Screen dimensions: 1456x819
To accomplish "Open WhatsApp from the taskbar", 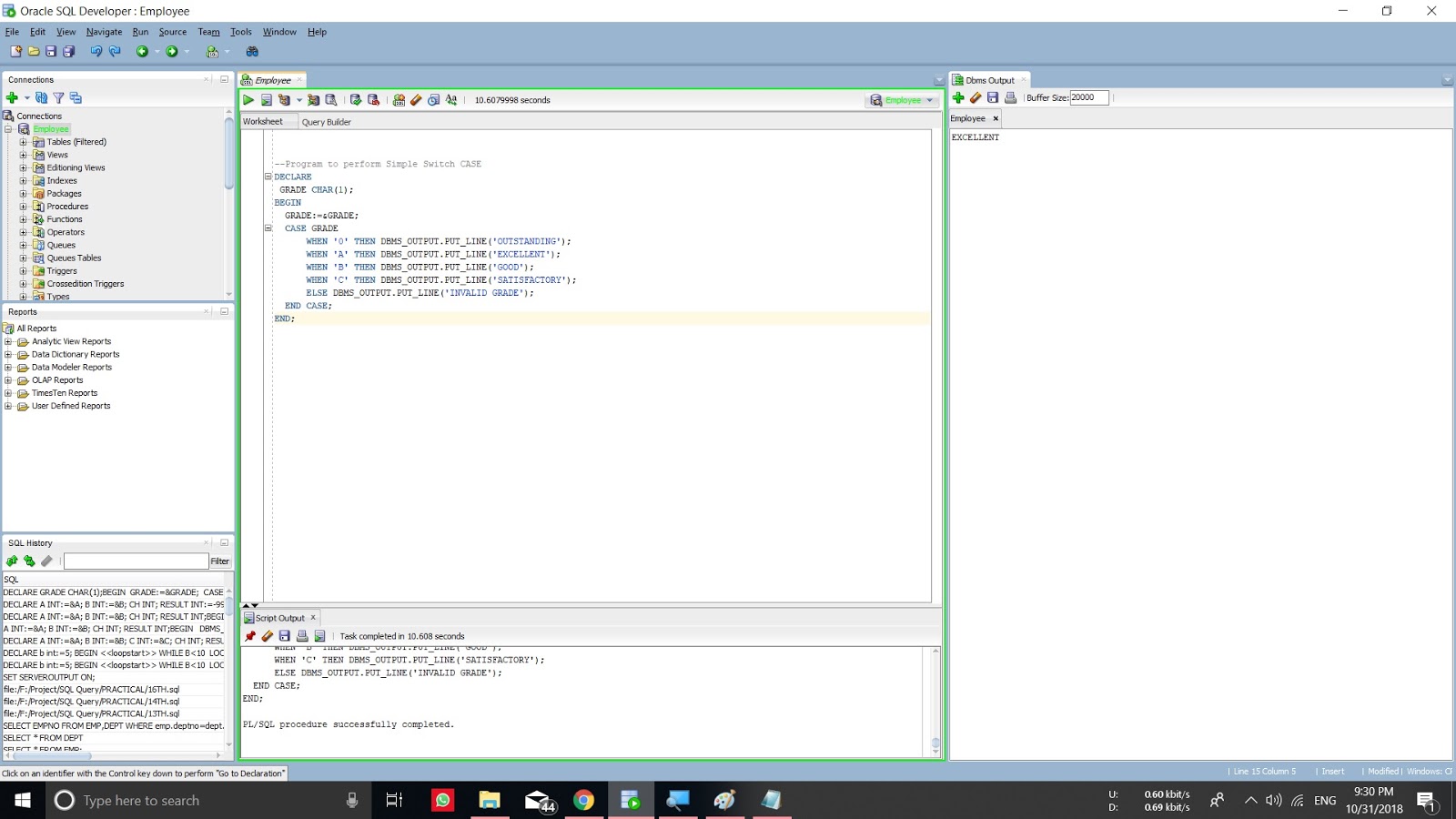I will point(441,800).
